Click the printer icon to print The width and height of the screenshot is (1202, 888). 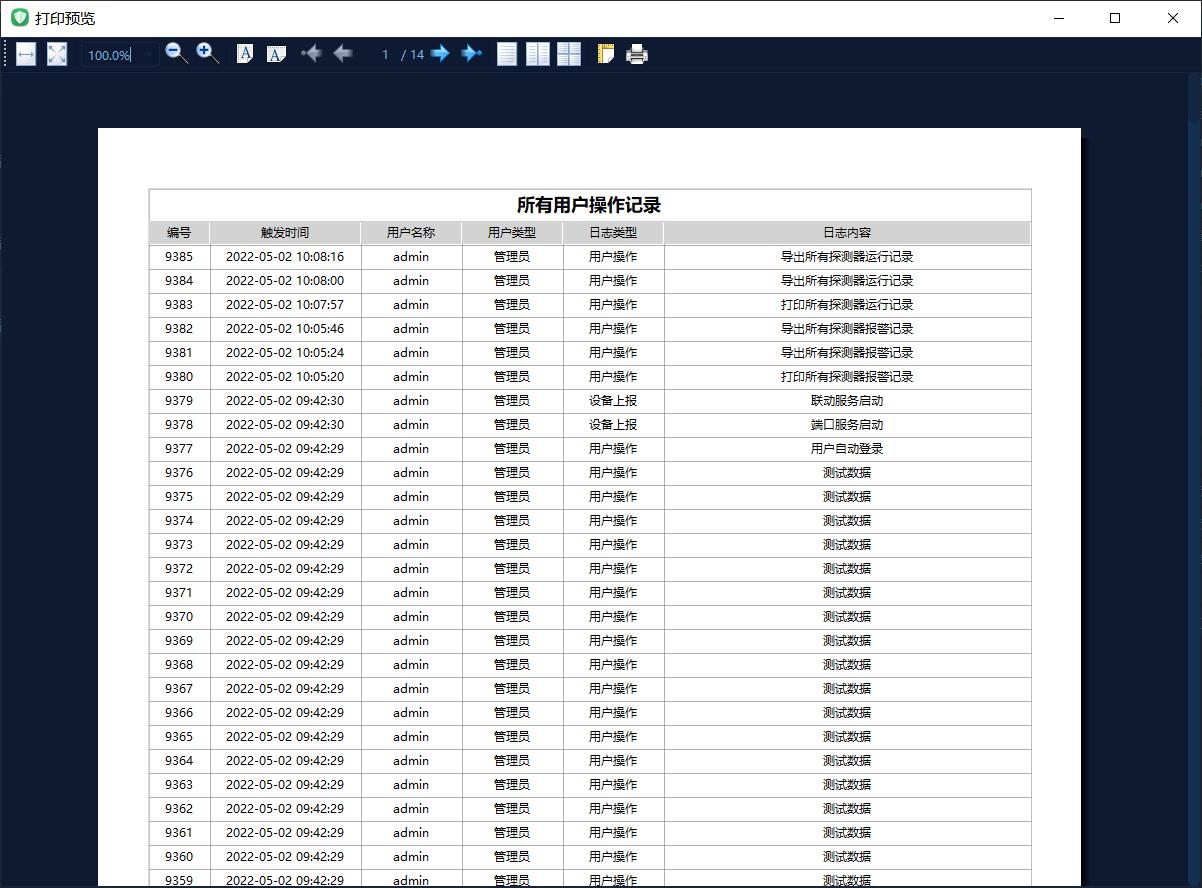637,54
